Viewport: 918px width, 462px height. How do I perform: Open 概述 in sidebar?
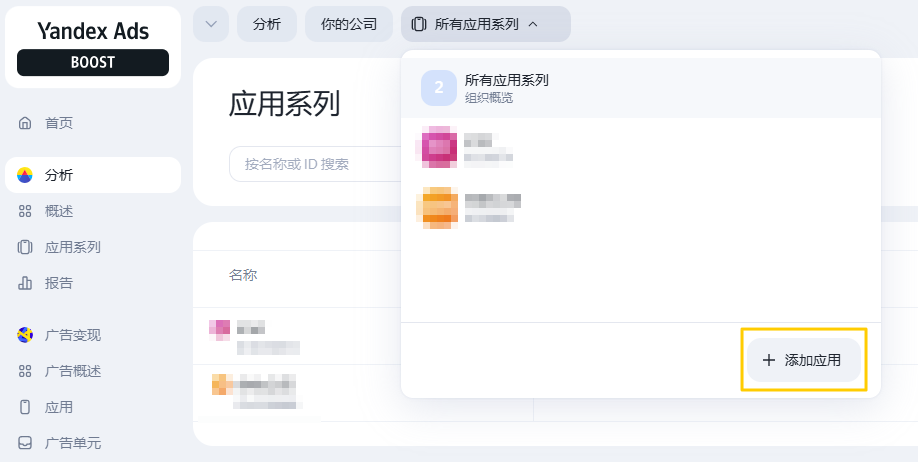click(93, 211)
